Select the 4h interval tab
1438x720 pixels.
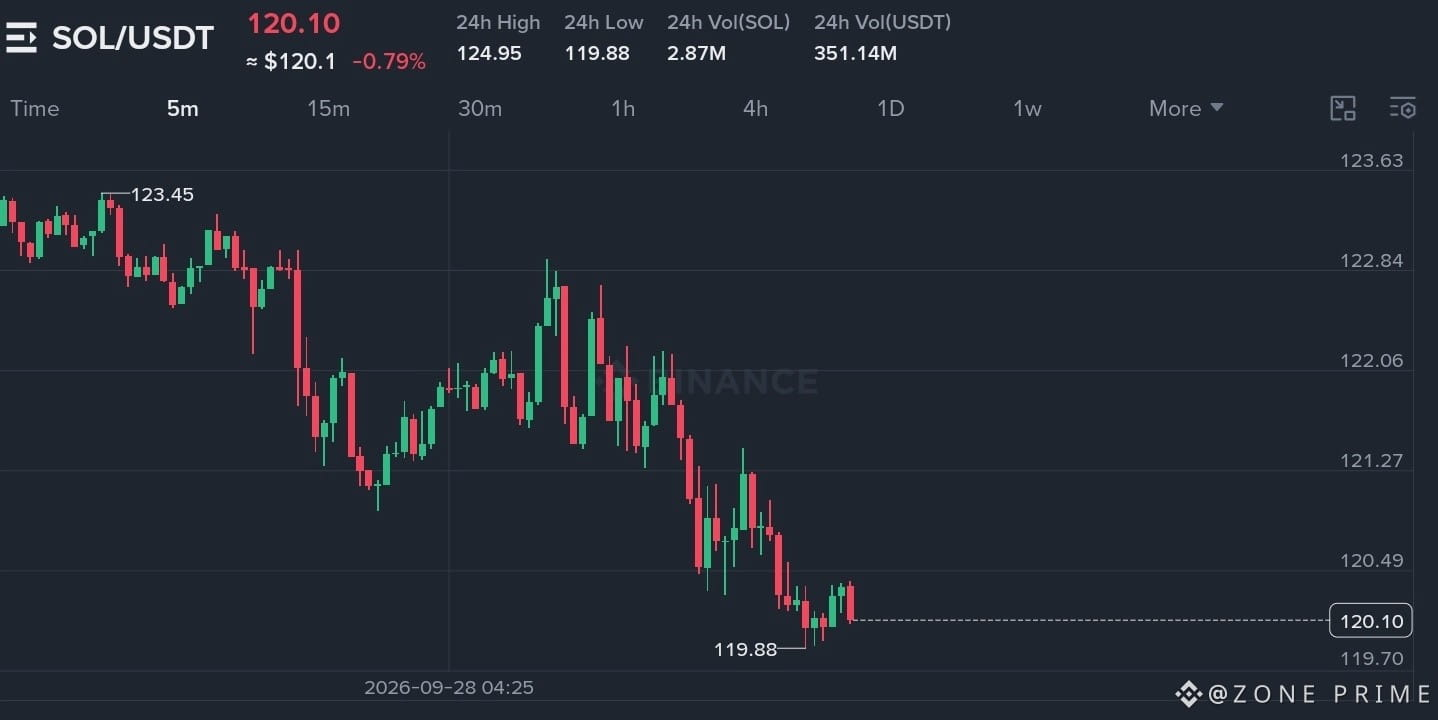click(x=756, y=108)
